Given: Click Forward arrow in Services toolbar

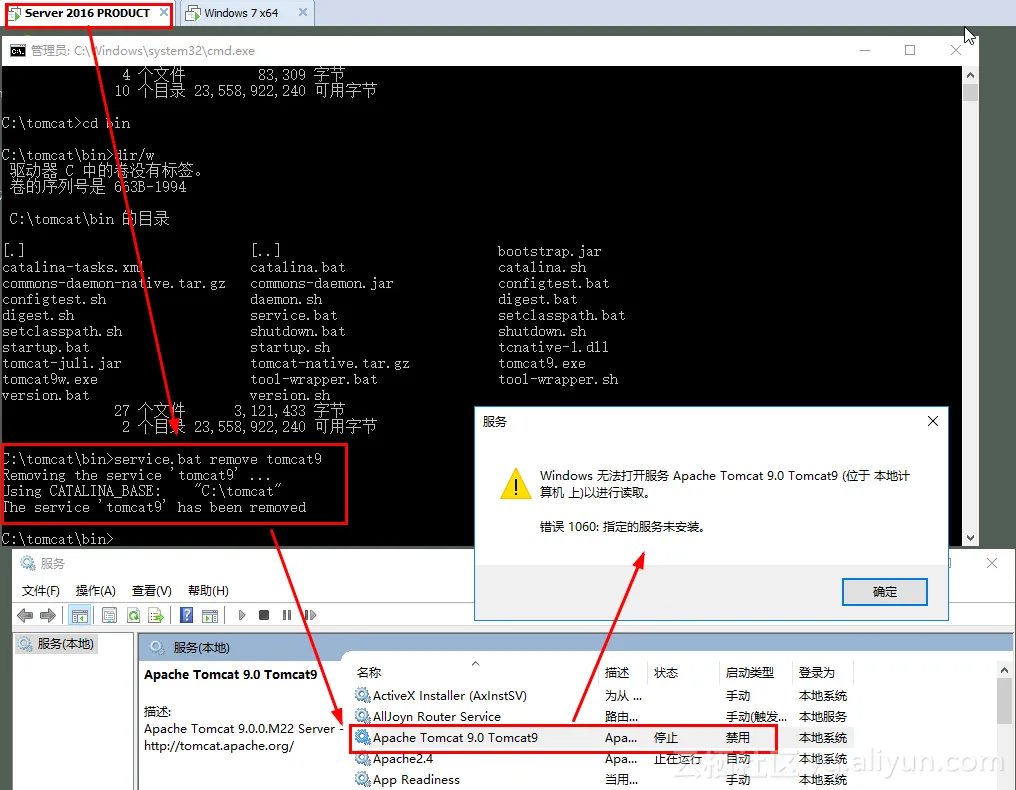Looking at the screenshot, I should (47, 615).
